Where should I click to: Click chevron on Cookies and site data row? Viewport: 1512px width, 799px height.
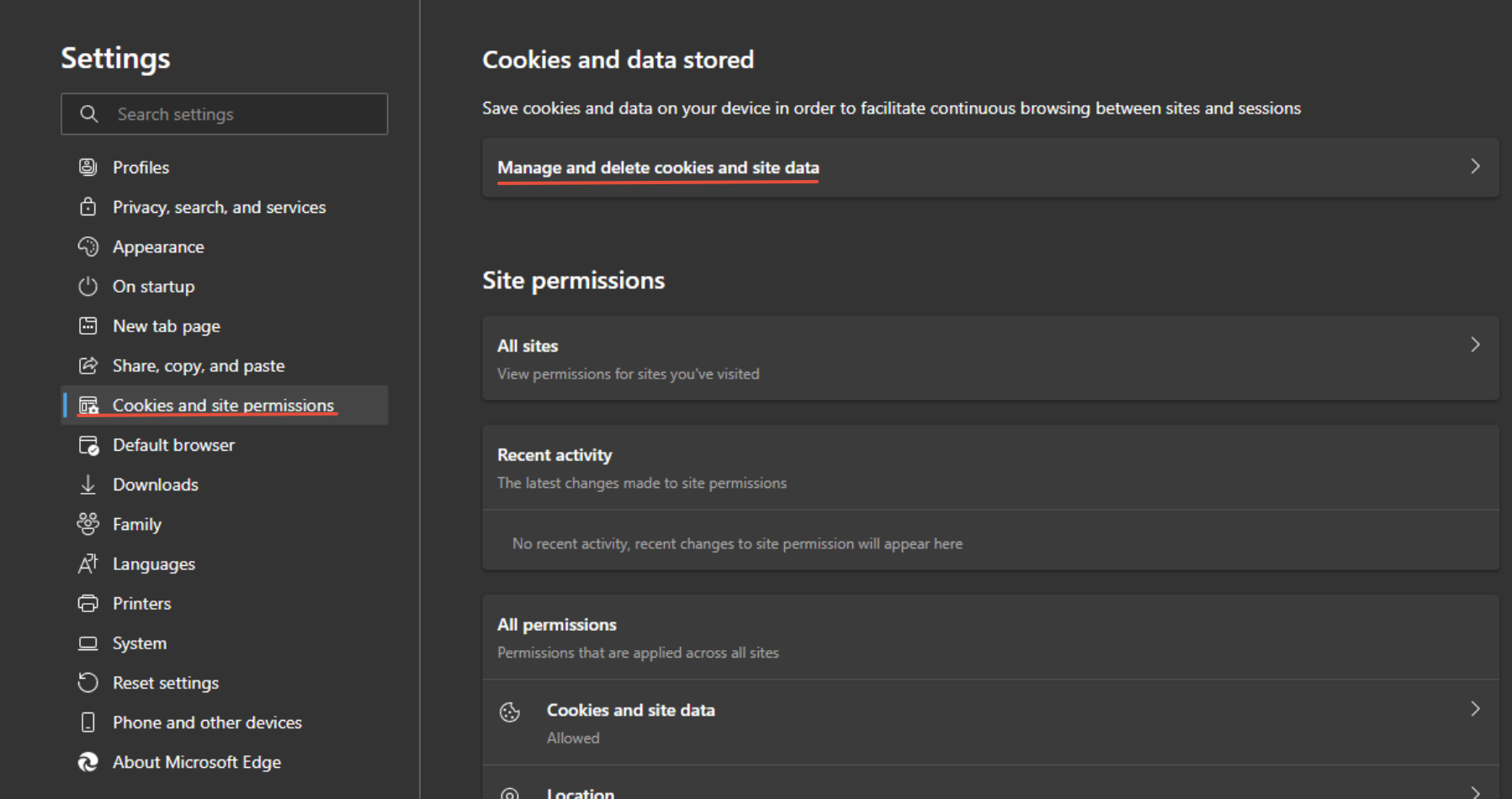1475,709
